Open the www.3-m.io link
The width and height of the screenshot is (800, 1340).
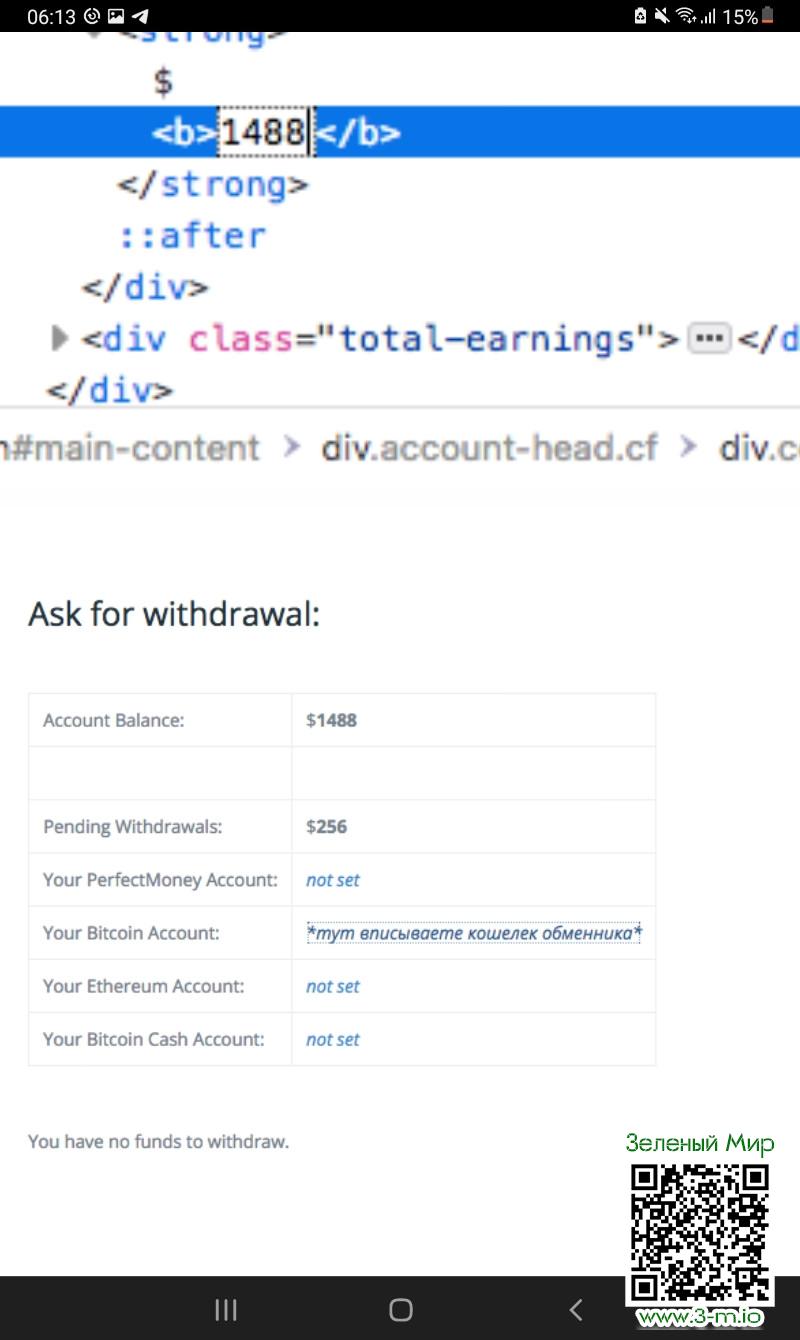pyautogui.click(x=699, y=1317)
